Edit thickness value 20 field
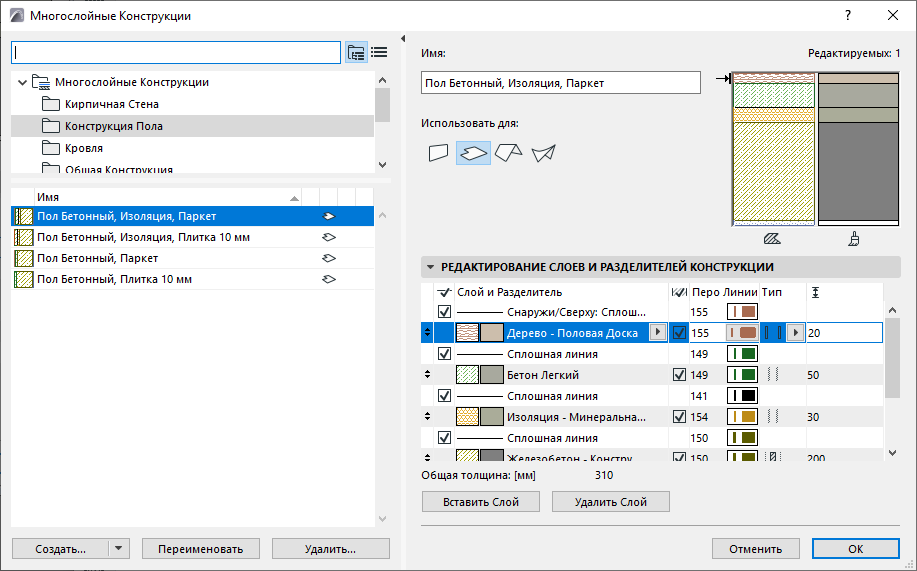The image size is (917, 571). tap(844, 333)
